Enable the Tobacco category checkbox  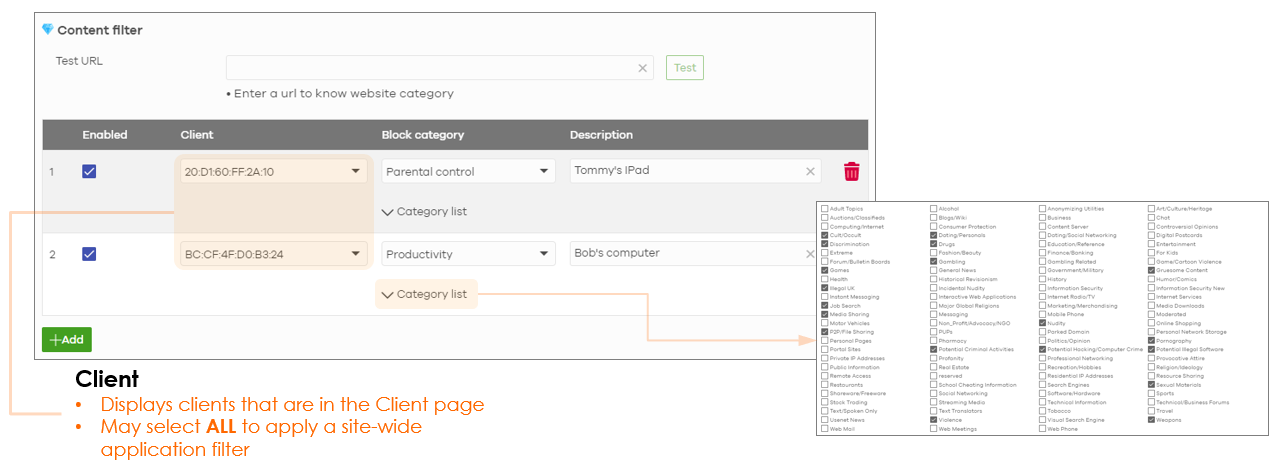point(1042,411)
